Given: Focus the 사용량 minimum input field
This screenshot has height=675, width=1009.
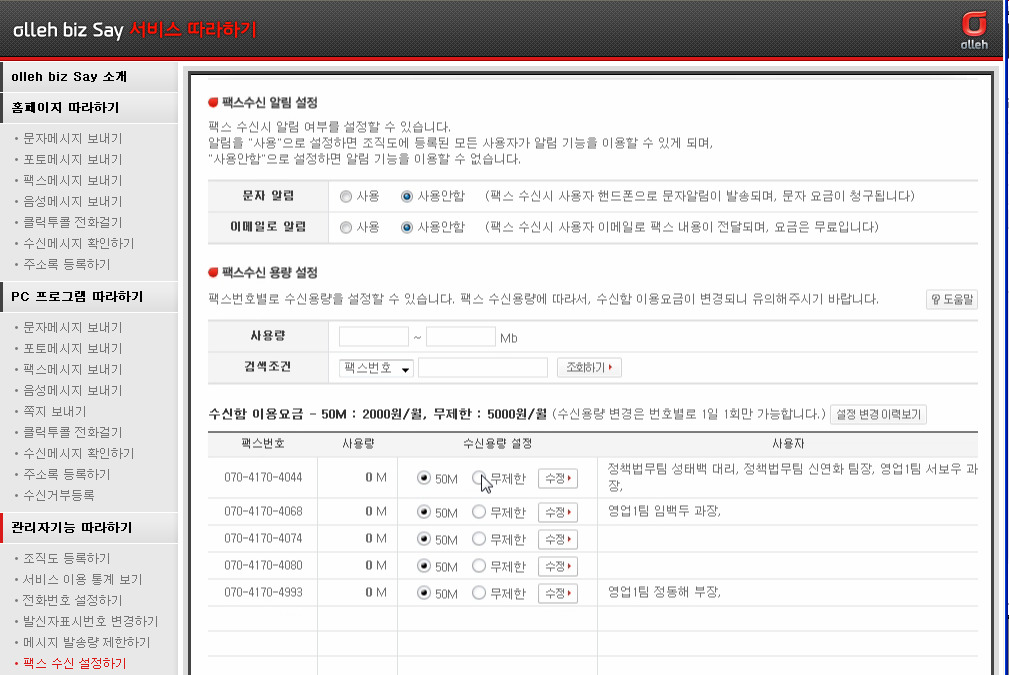Looking at the screenshot, I should (374, 337).
